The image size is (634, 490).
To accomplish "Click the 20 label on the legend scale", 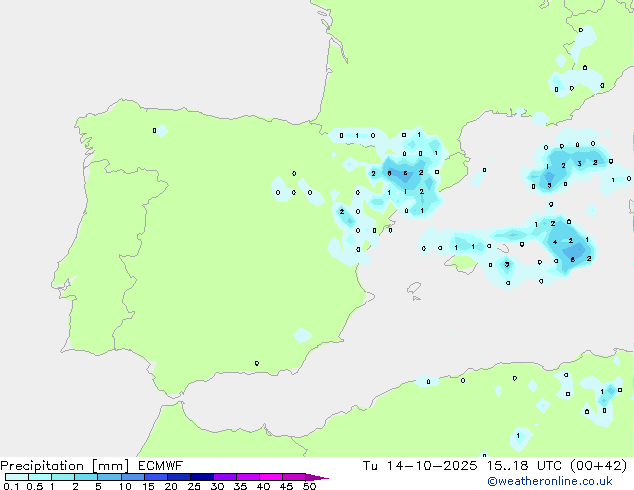I will [x=171, y=487].
